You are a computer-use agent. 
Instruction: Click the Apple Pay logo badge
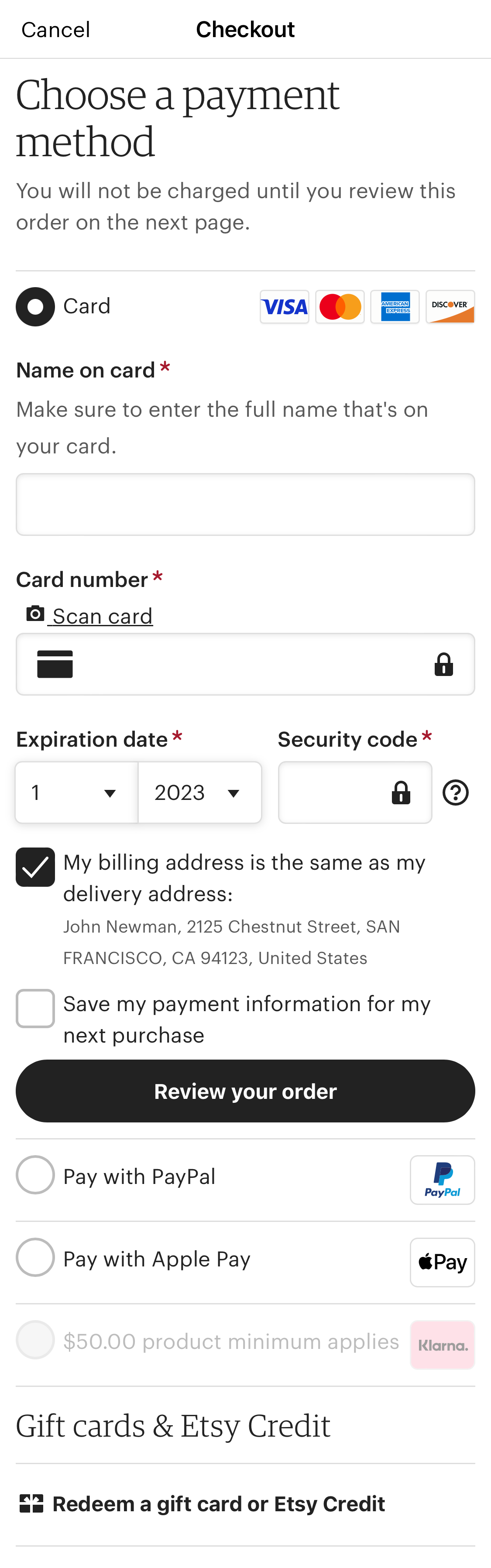(x=442, y=1263)
